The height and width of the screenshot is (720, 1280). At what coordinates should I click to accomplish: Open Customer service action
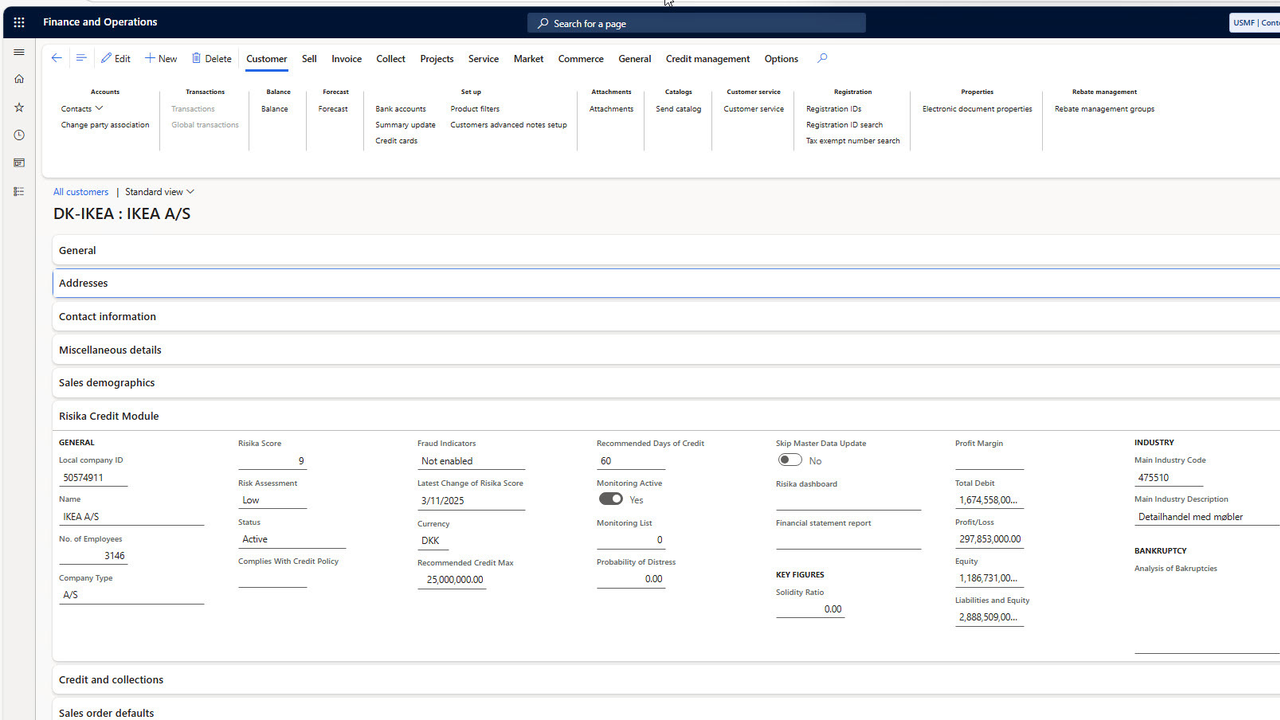pyautogui.click(x=754, y=109)
